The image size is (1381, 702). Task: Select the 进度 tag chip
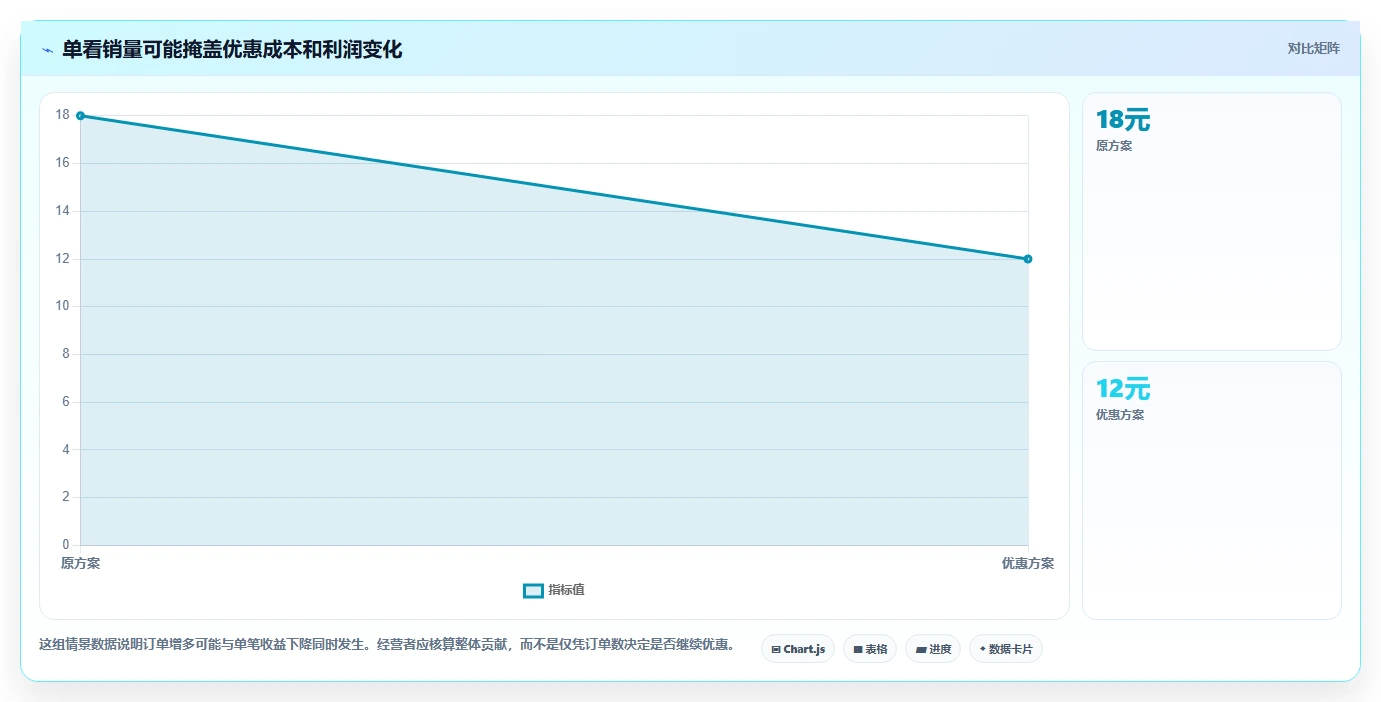(x=933, y=649)
